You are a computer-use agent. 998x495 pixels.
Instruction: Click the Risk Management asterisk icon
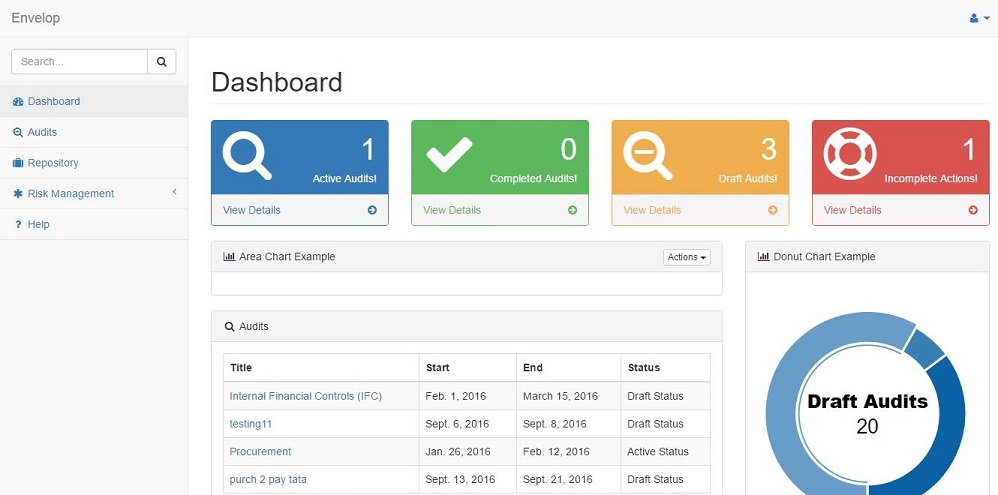[18, 194]
